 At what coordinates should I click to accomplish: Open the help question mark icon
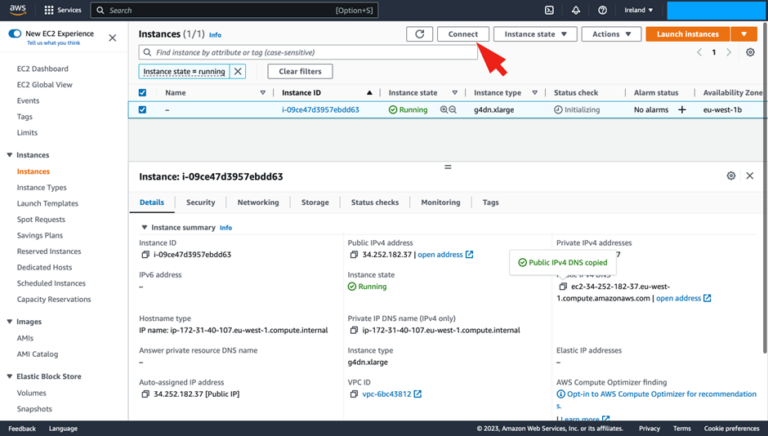(x=602, y=10)
